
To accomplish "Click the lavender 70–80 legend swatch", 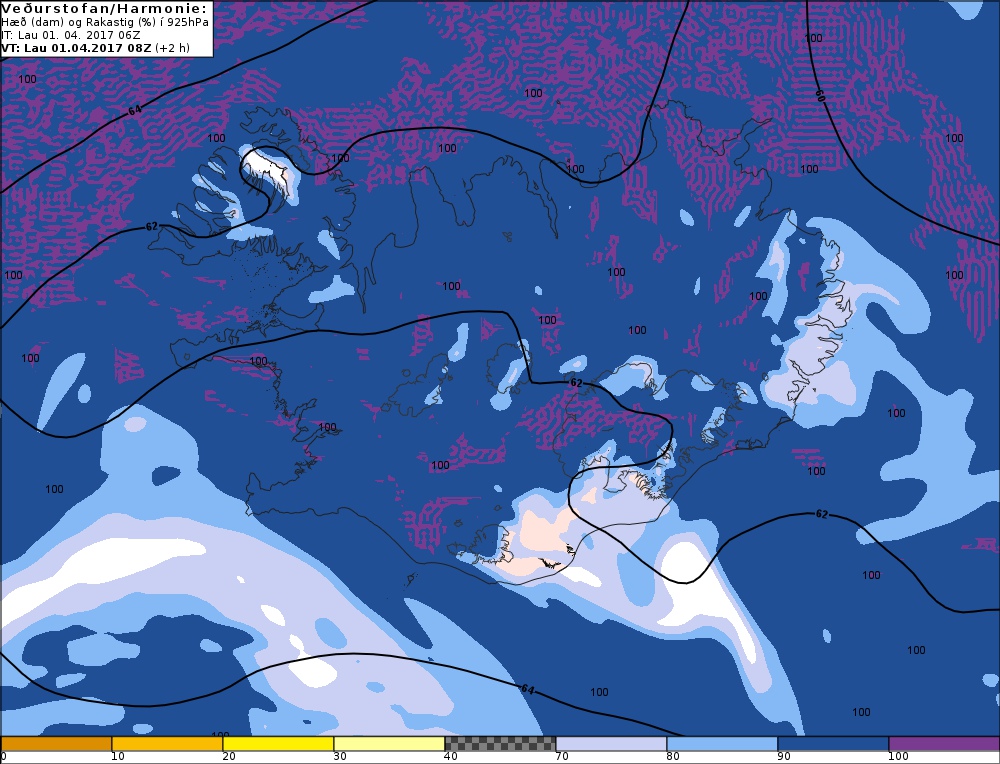I will coord(611,744).
